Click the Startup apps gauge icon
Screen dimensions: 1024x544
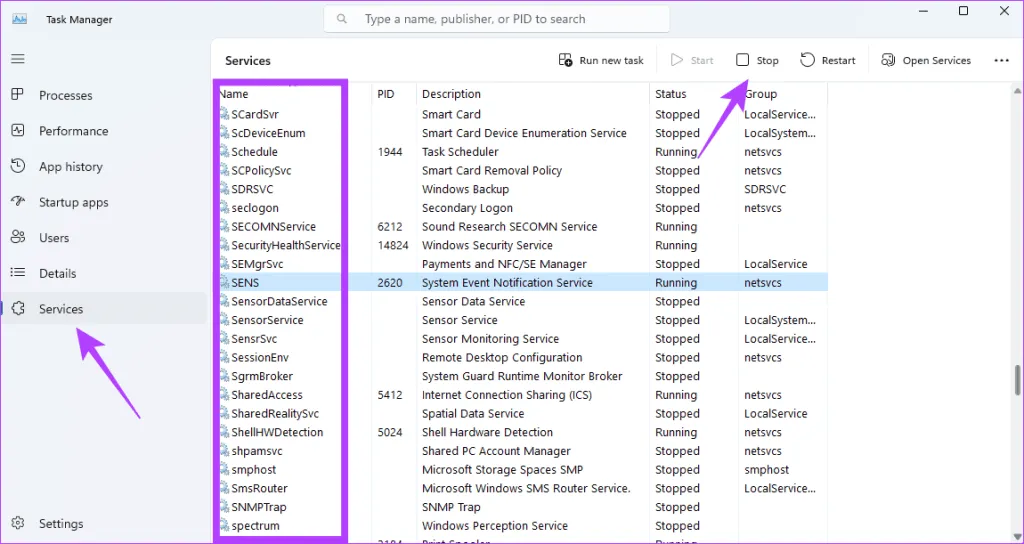(x=17, y=202)
